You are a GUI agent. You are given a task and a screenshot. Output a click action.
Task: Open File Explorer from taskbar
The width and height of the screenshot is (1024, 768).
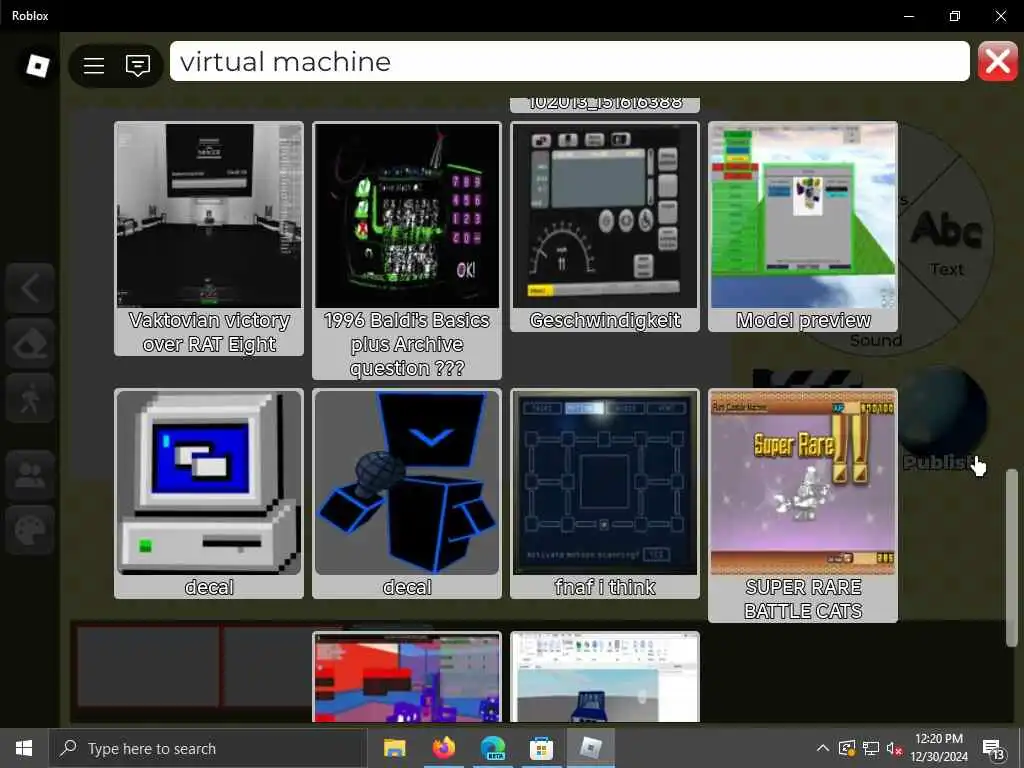(394, 748)
